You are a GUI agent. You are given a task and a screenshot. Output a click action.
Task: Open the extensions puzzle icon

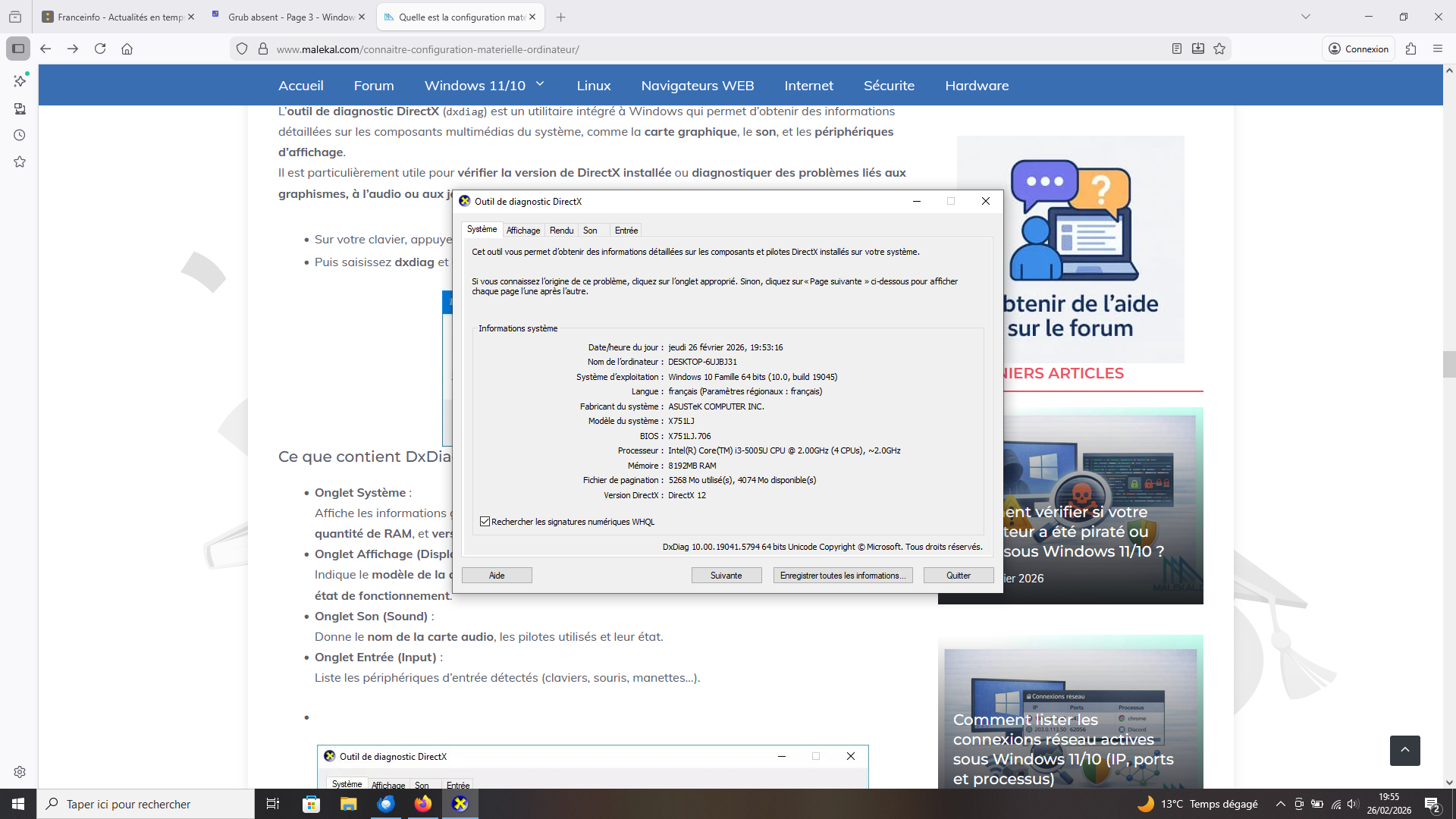(x=1410, y=49)
